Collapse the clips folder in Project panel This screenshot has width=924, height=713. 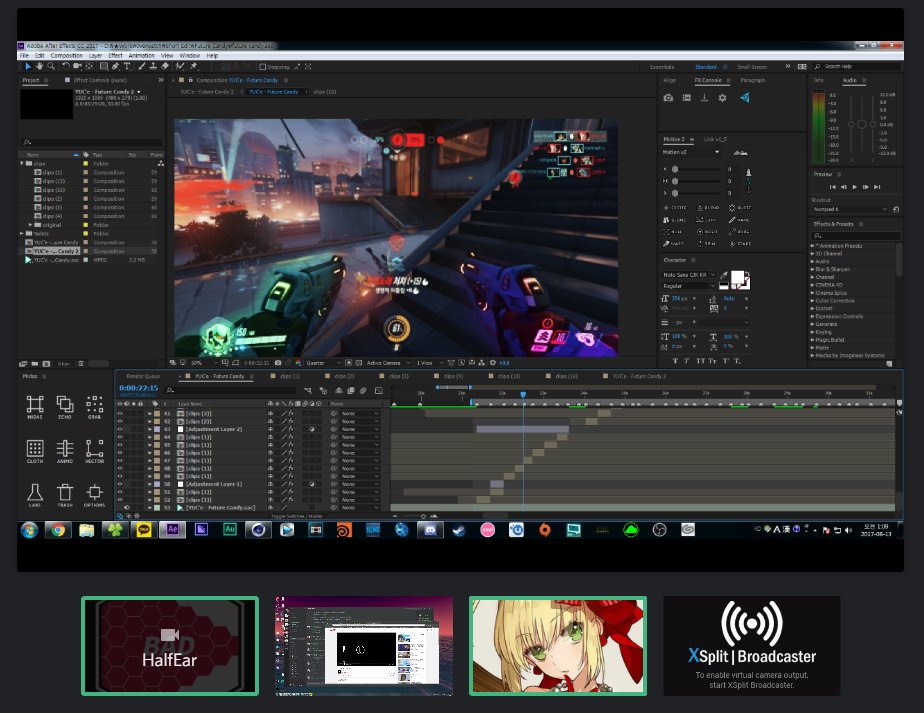pos(22,163)
